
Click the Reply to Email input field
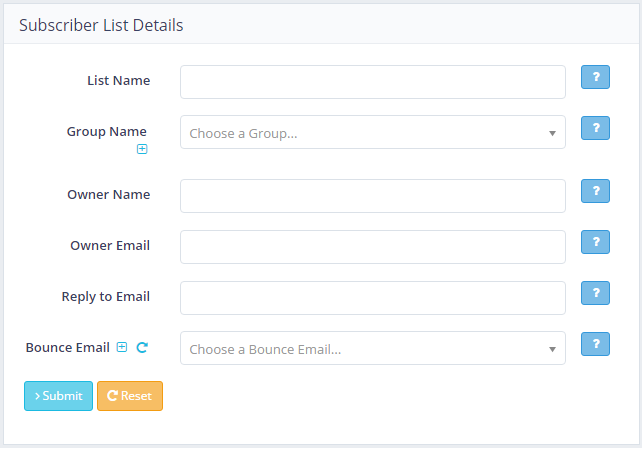point(372,298)
